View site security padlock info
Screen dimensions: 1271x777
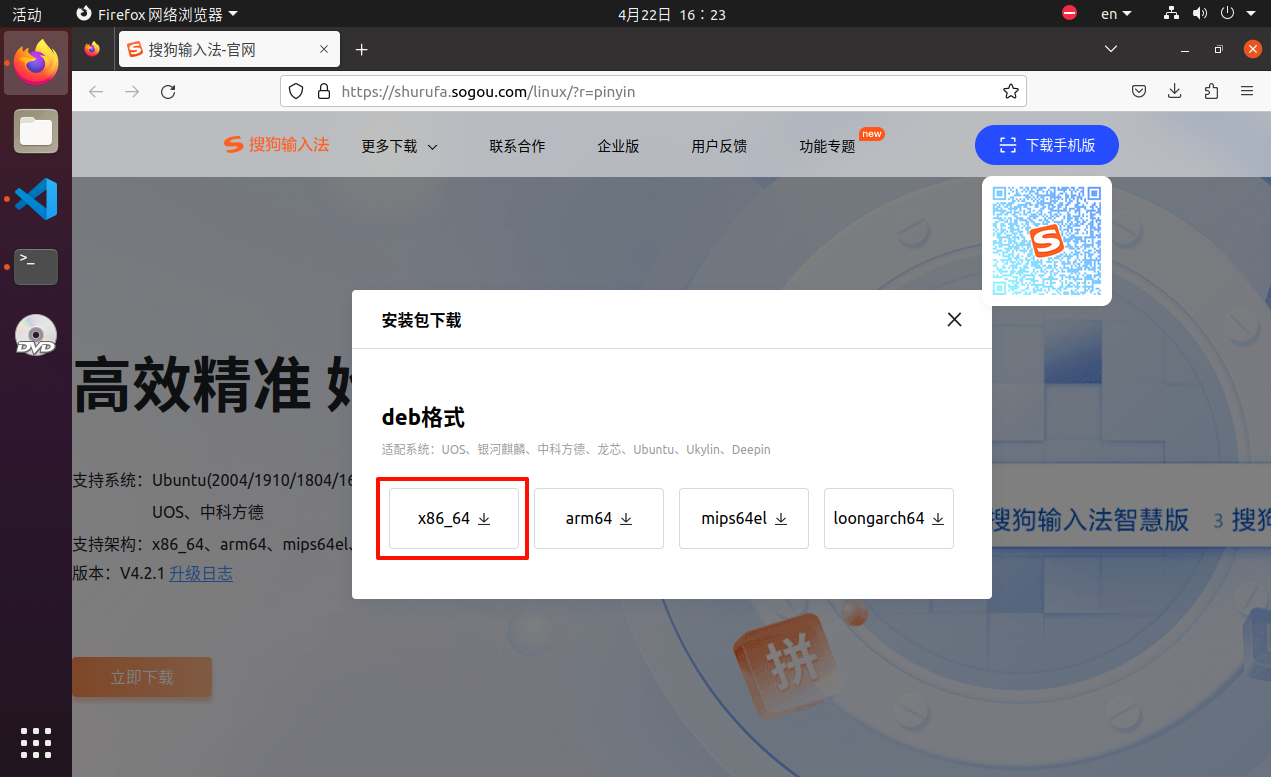point(323,92)
